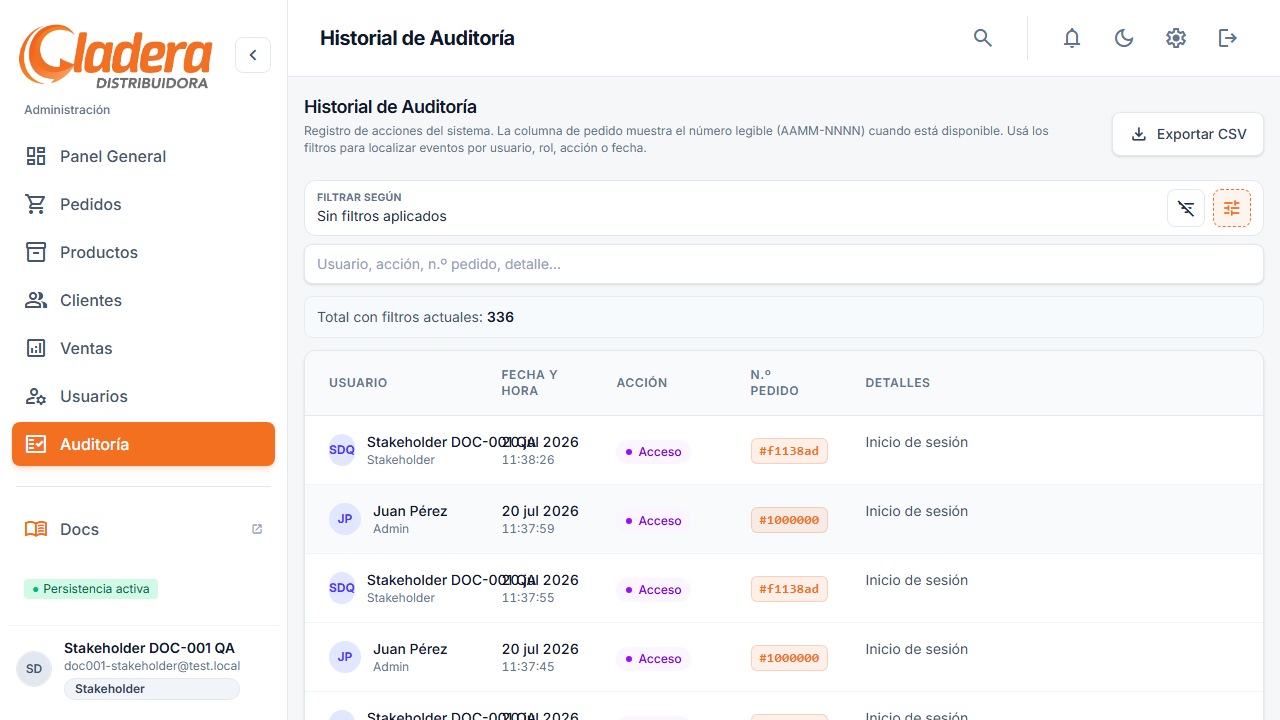Go to Pedidos in the sidebar
Screen dimensions: 1280x720
tap(143, 204)
